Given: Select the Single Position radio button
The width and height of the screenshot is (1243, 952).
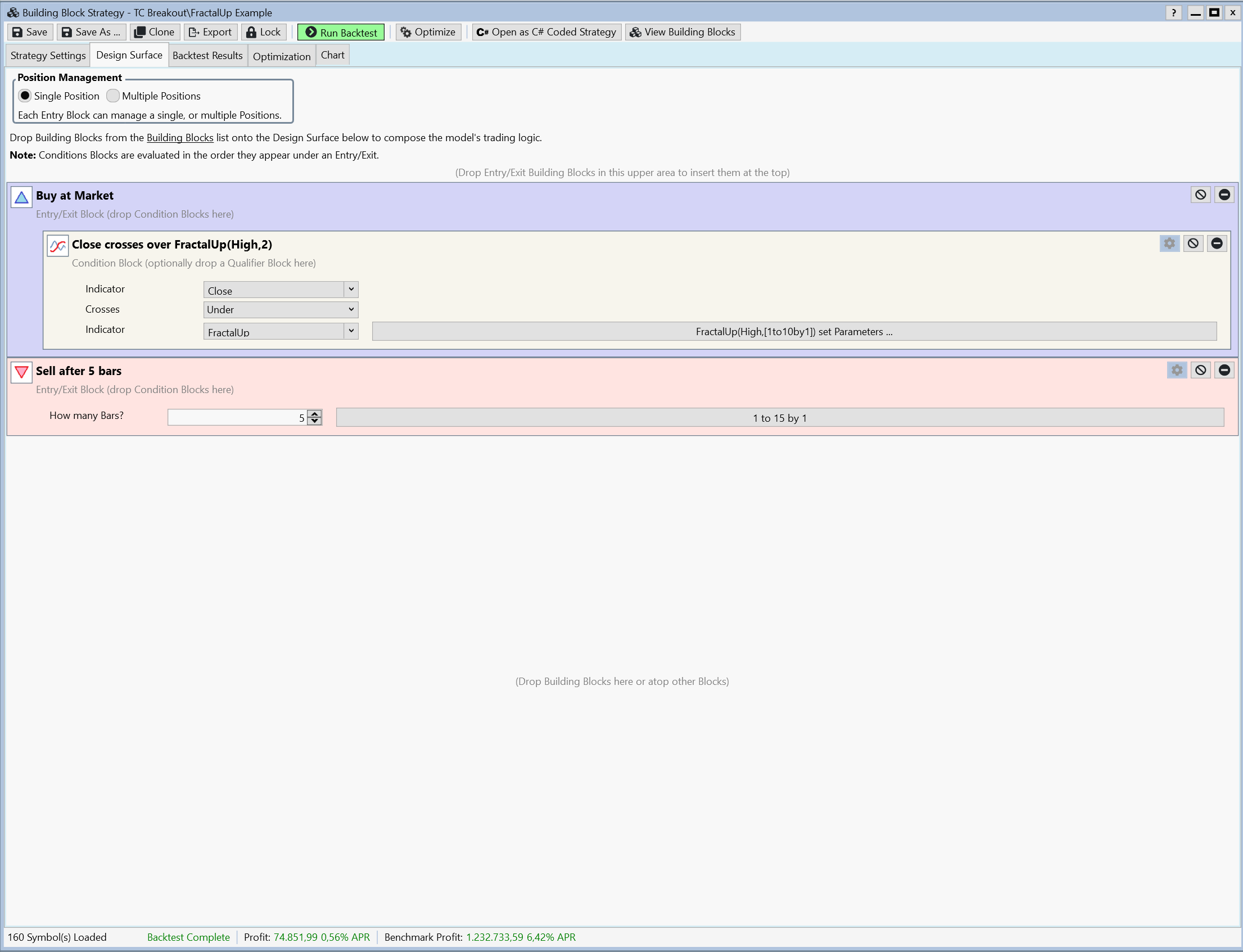Looking at the screenshot, I should coord(25,96).
